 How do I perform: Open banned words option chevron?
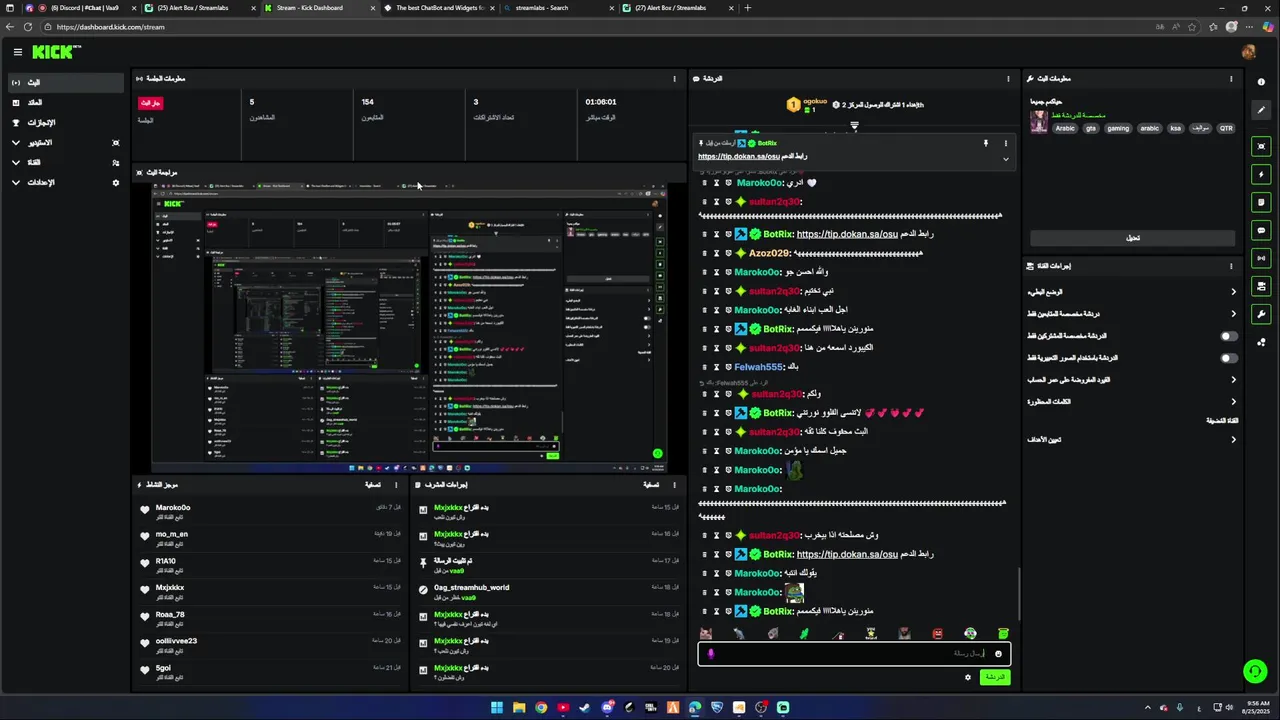pyautogui.click(x=1233, y=402)
